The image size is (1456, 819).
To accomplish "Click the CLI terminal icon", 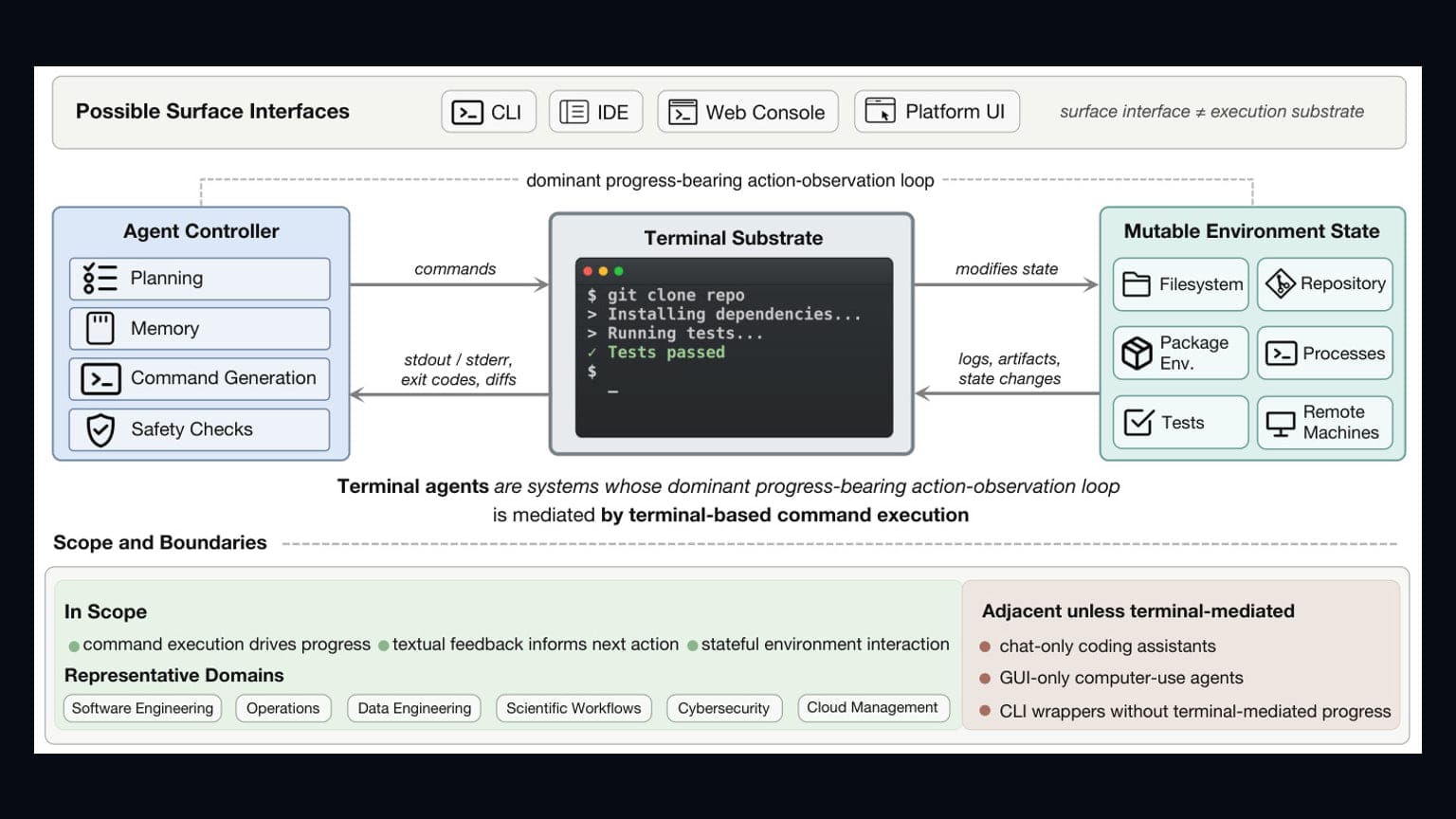I will 466,112.
